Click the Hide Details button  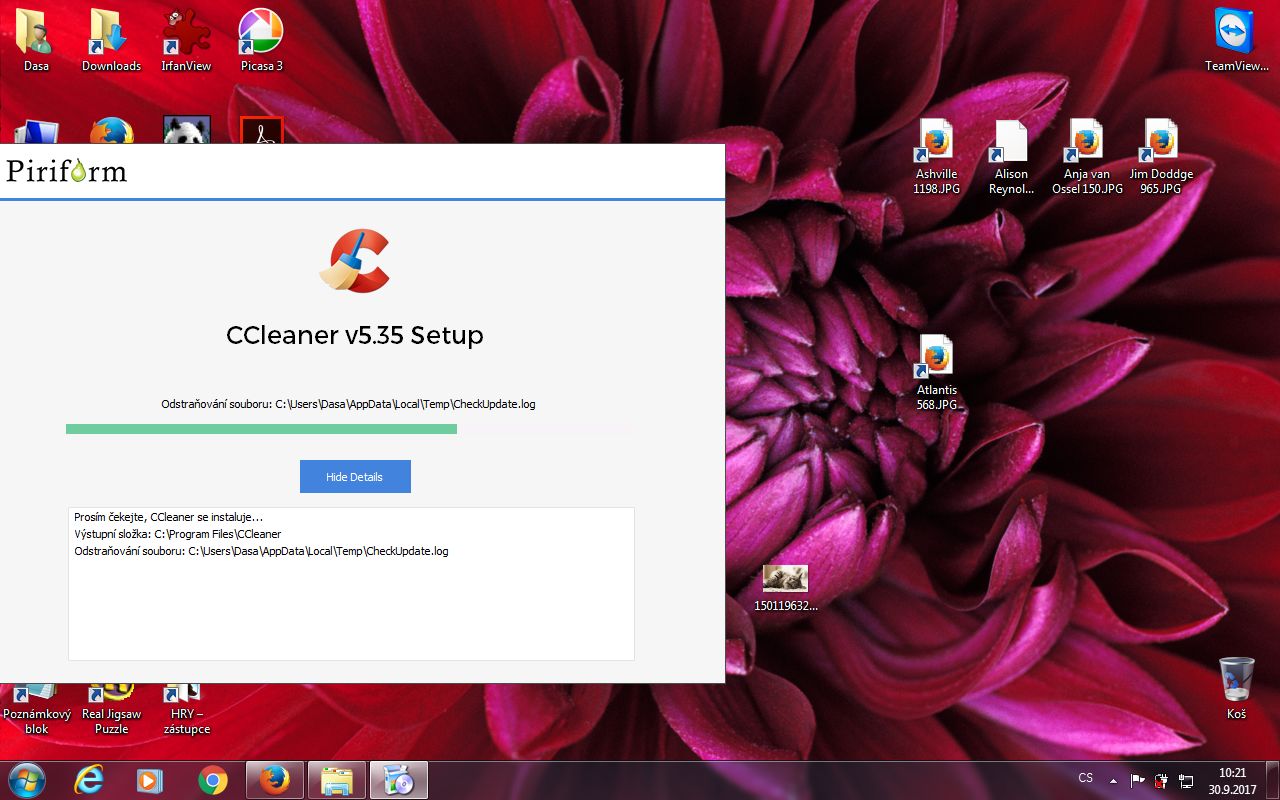coord(355,477)
